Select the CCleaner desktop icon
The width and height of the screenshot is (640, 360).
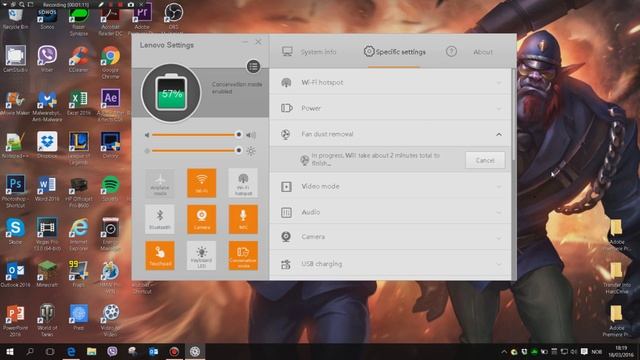point(78,59)
